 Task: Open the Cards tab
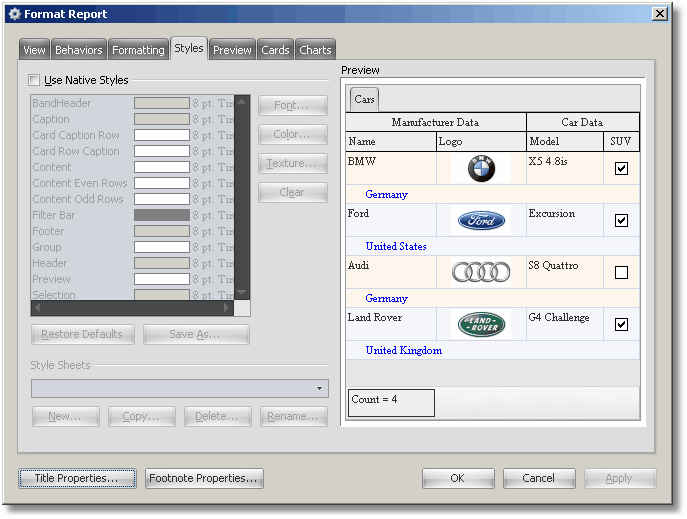click(x=275, y=50)
